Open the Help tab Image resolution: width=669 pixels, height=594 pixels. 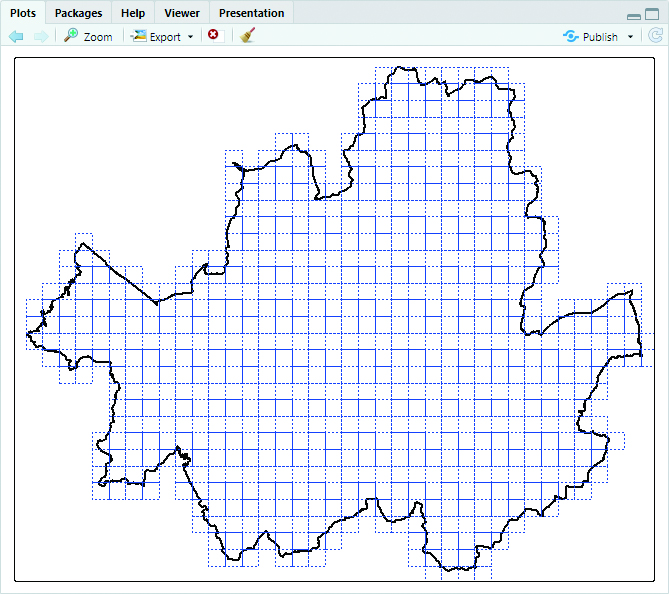tap(133, 13)
